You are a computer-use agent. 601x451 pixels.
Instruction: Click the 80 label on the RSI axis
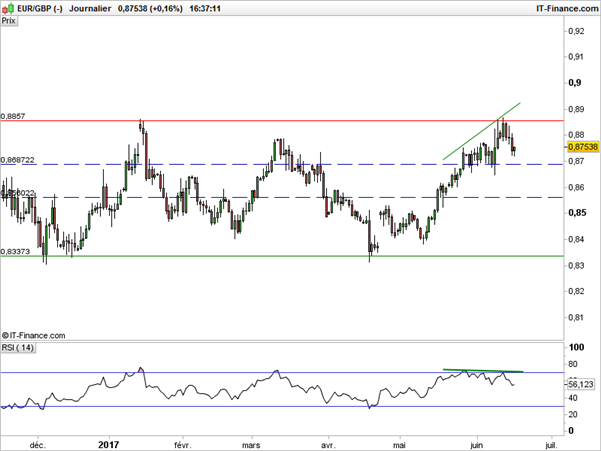click(573, 364)
